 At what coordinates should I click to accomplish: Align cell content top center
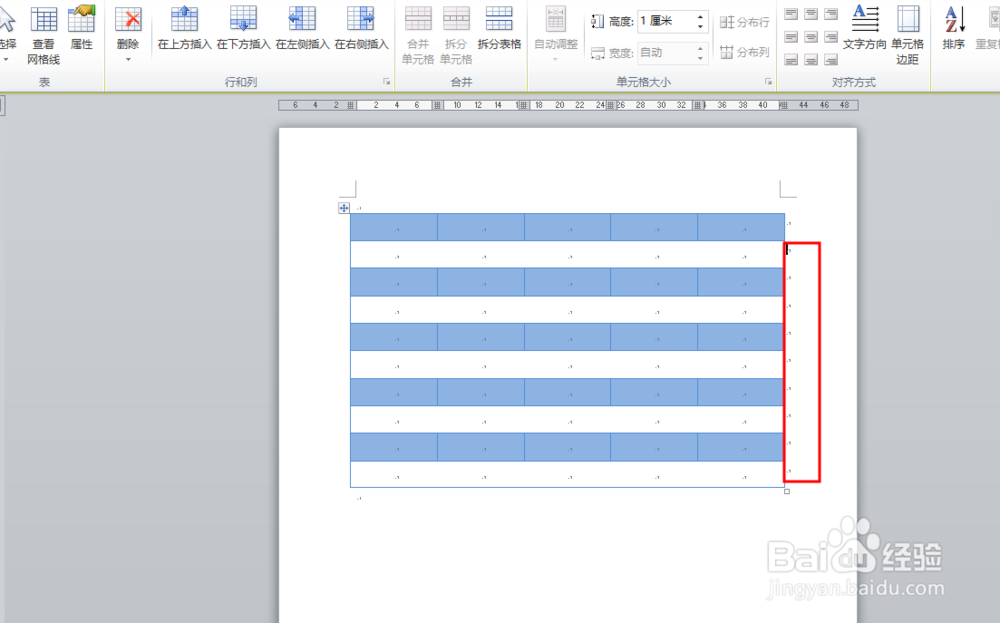click(x=811, y=13)
